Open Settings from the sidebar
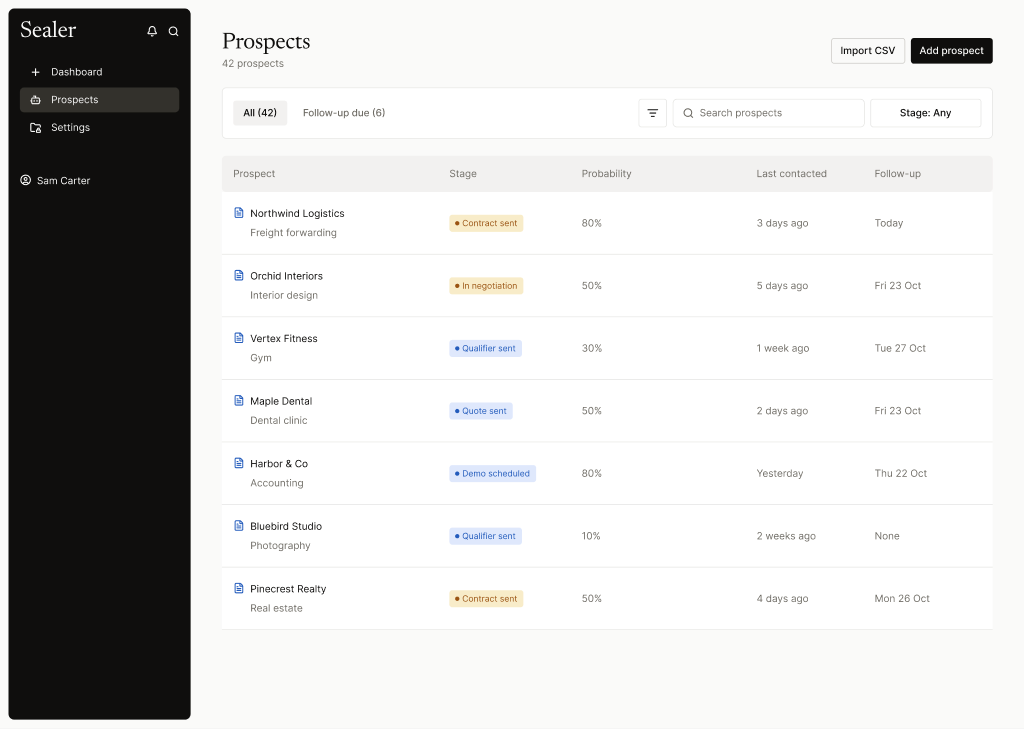The image size is (1024, 729). point(99,127)
